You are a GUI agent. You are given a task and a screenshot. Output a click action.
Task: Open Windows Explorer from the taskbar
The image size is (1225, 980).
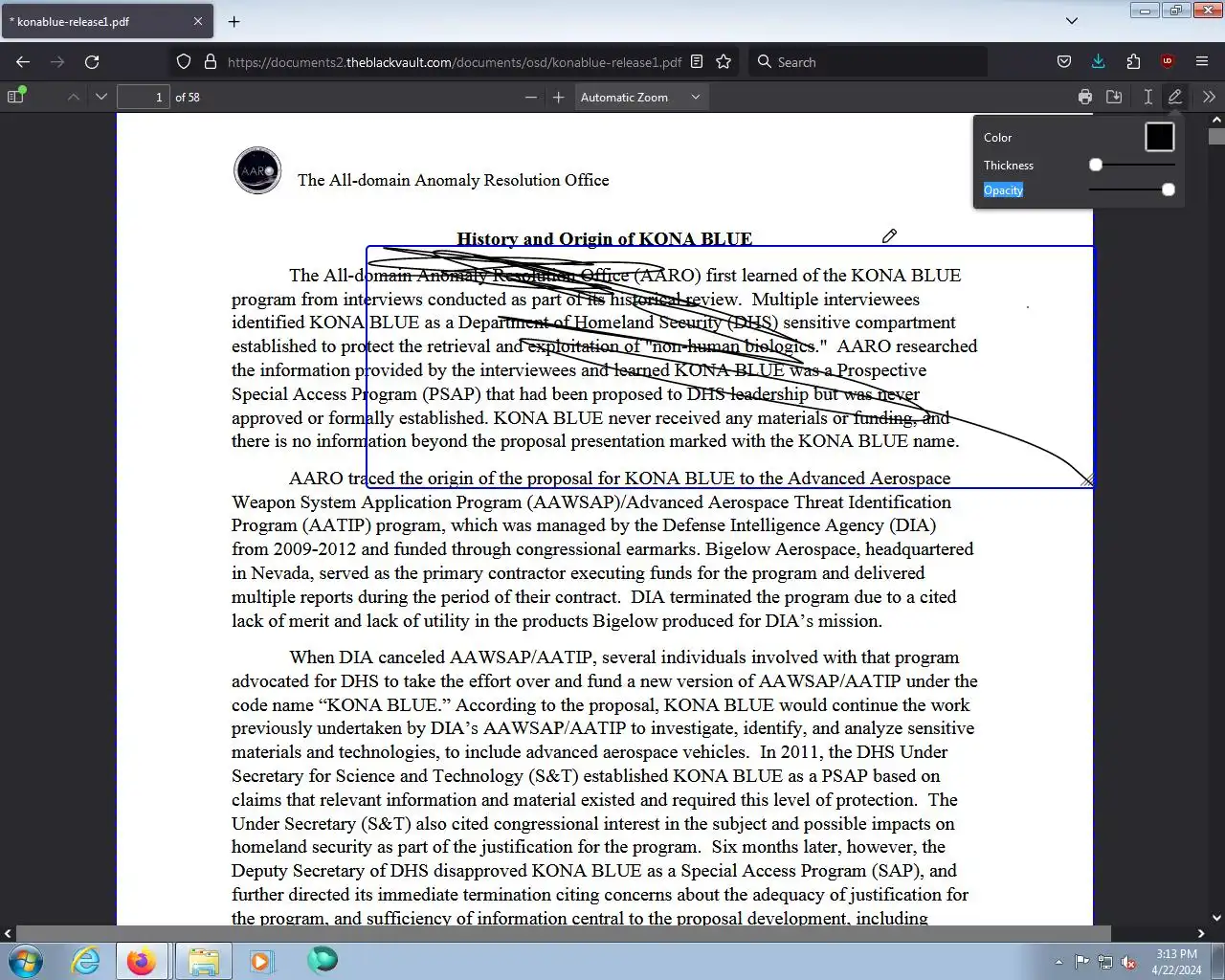(x=203, y=961)
